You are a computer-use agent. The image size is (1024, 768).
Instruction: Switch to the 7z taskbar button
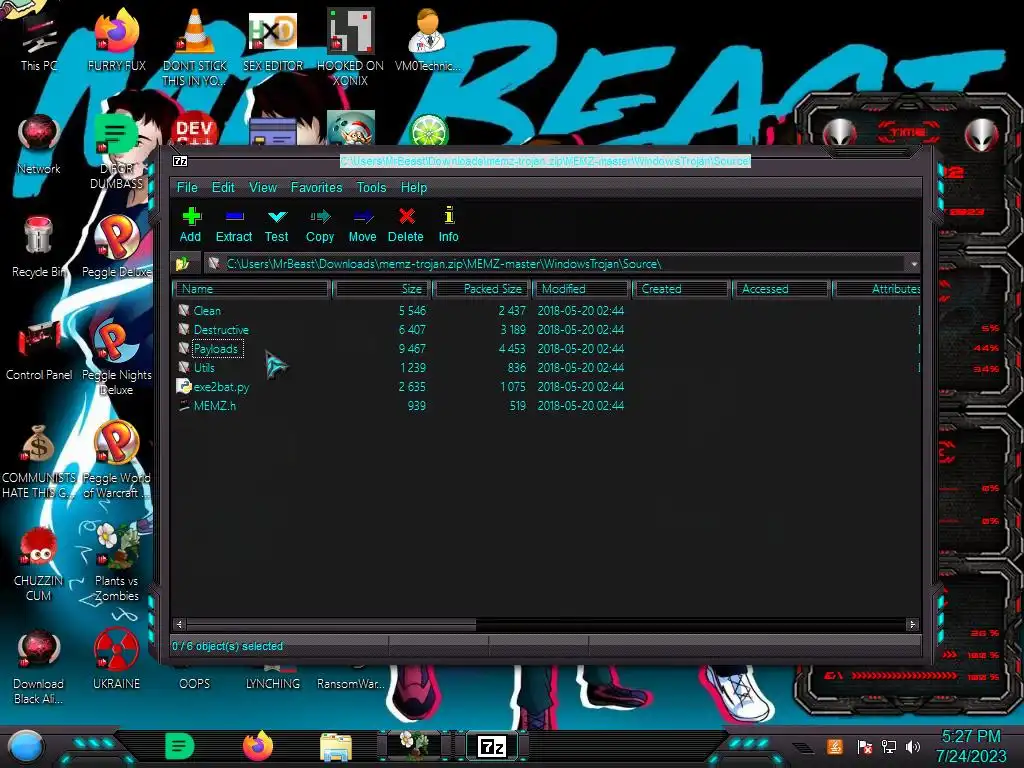pyautogui.click(x=492, y=746)
